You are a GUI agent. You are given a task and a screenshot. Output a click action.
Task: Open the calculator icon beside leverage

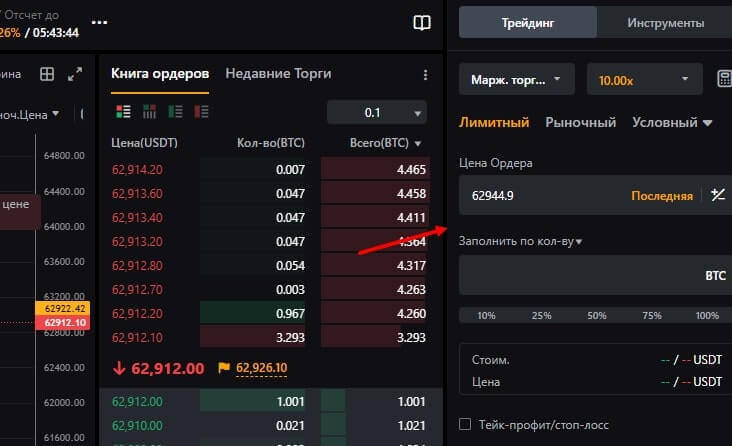724,79
